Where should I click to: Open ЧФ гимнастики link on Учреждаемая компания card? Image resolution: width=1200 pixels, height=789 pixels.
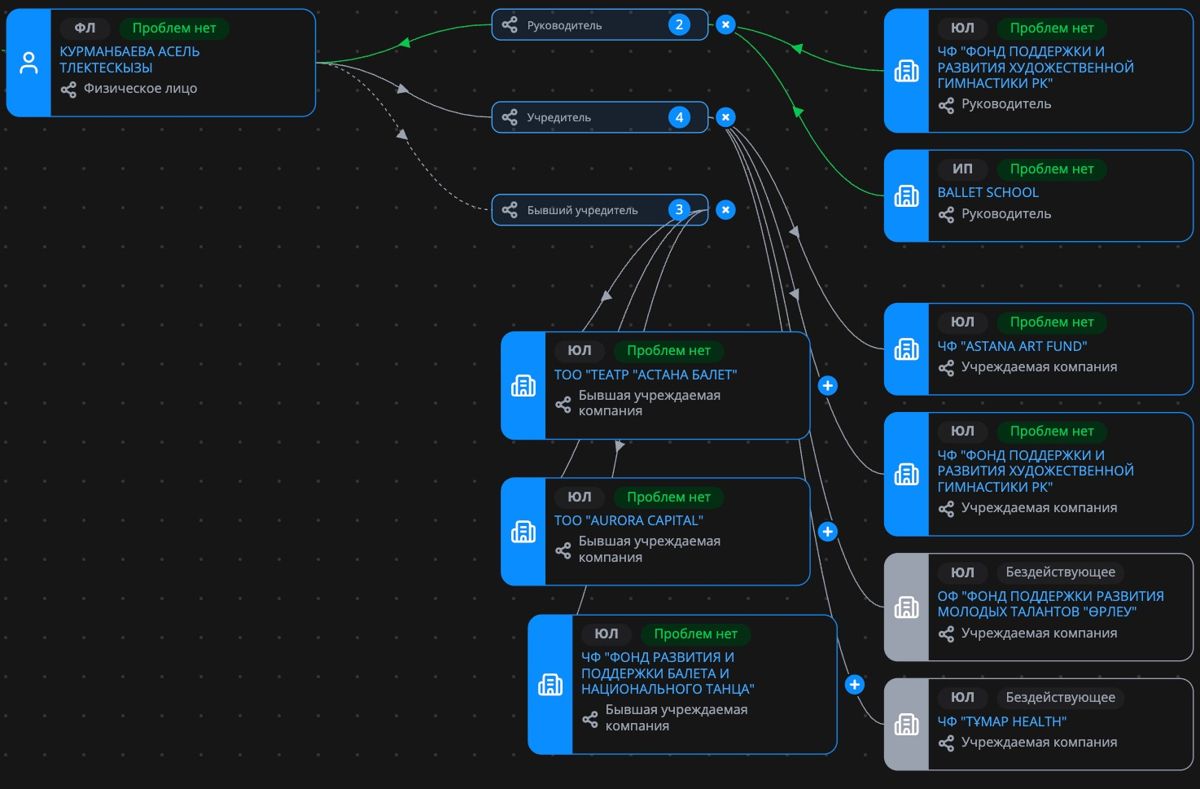click(x=1035, y=470)
